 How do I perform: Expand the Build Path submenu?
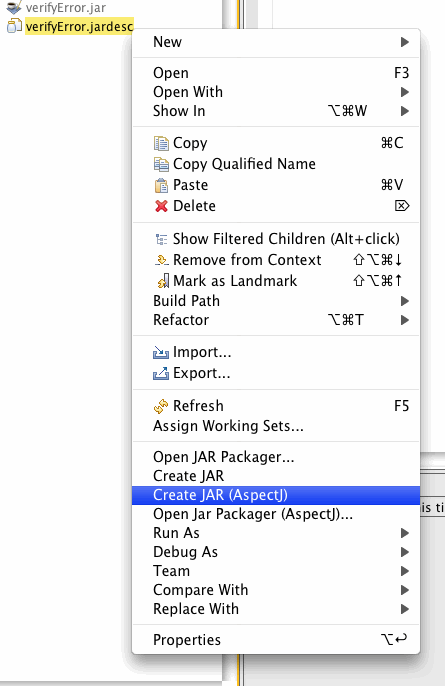click(x=405, y=301)
